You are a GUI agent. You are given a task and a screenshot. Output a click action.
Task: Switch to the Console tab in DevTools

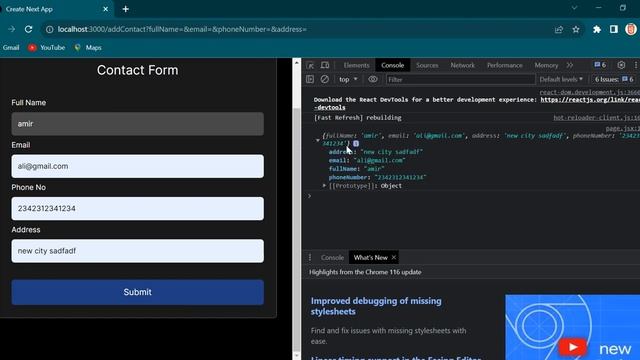click(x=392, y=65)
